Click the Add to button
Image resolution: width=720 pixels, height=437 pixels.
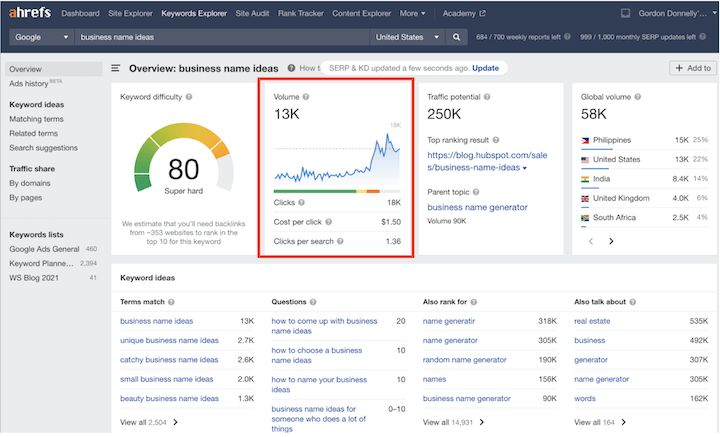coord(693,68)
